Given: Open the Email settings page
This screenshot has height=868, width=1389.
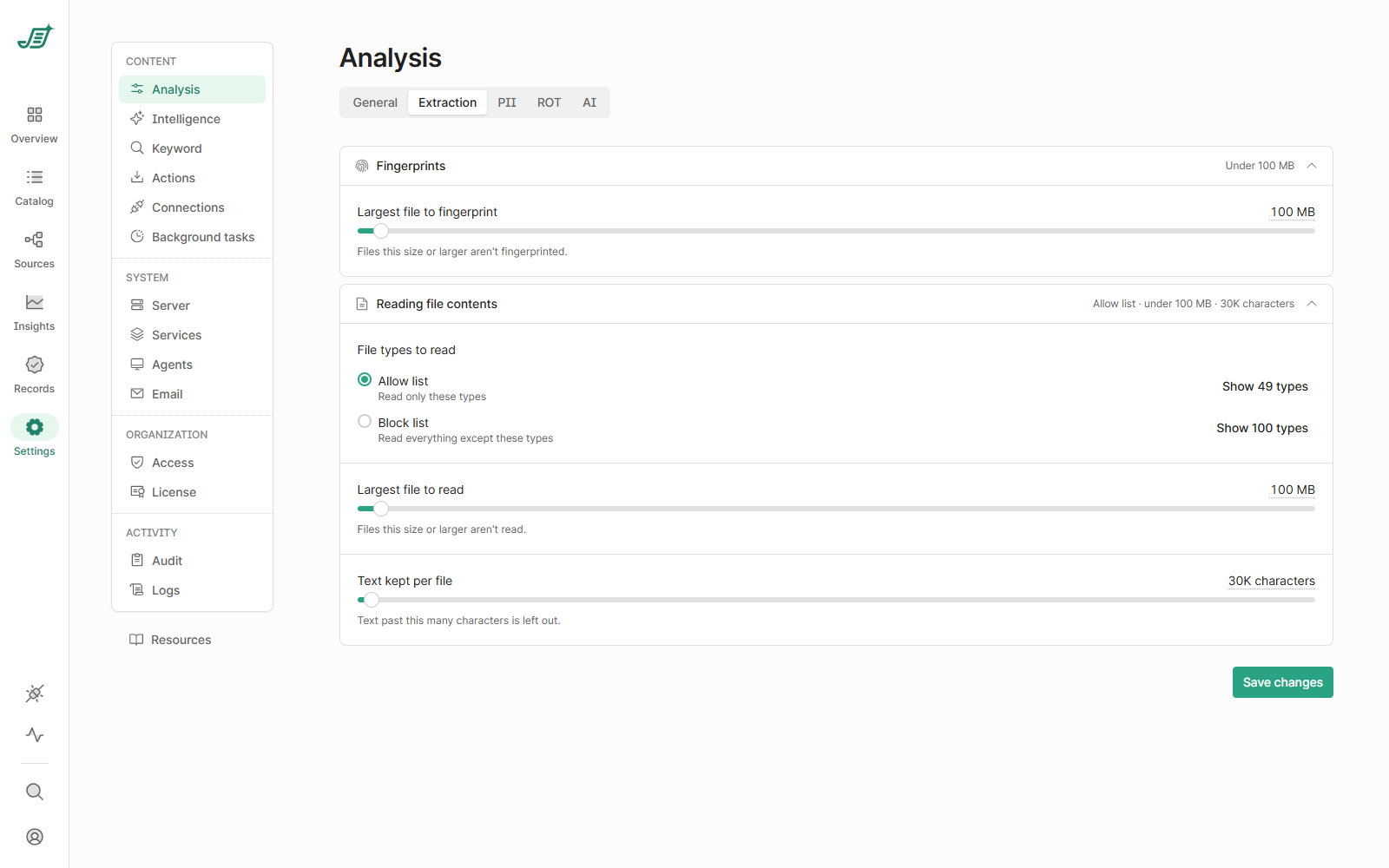Looking at the screenshot, I should tap(192, 394).
